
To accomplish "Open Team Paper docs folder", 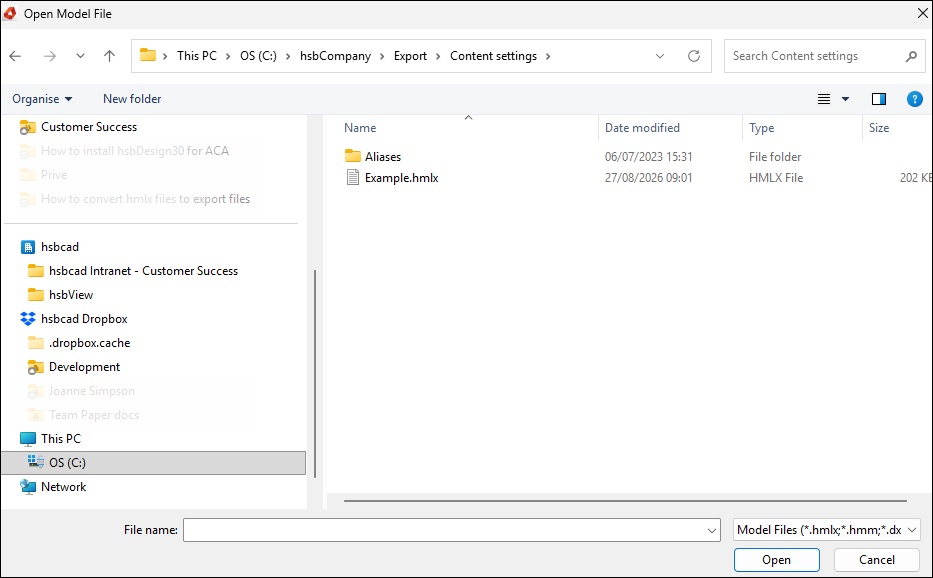I will click(93, 415).
